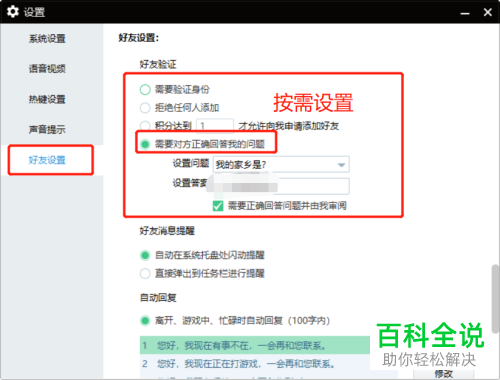Image resolution: width=500 pixels, height=380 pixels.
Task: Click the 积分 value input box
Action: (215, 126)
